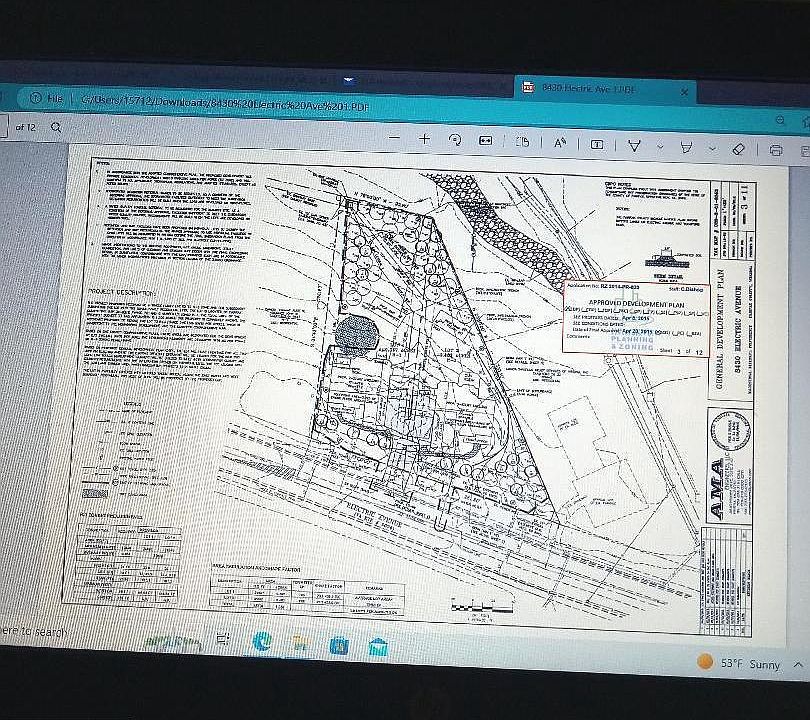Image resolution: width=810 pixels, height=720 pixels.
Task: Open the find-in-PDF search icon
Action: click(56, 127)
